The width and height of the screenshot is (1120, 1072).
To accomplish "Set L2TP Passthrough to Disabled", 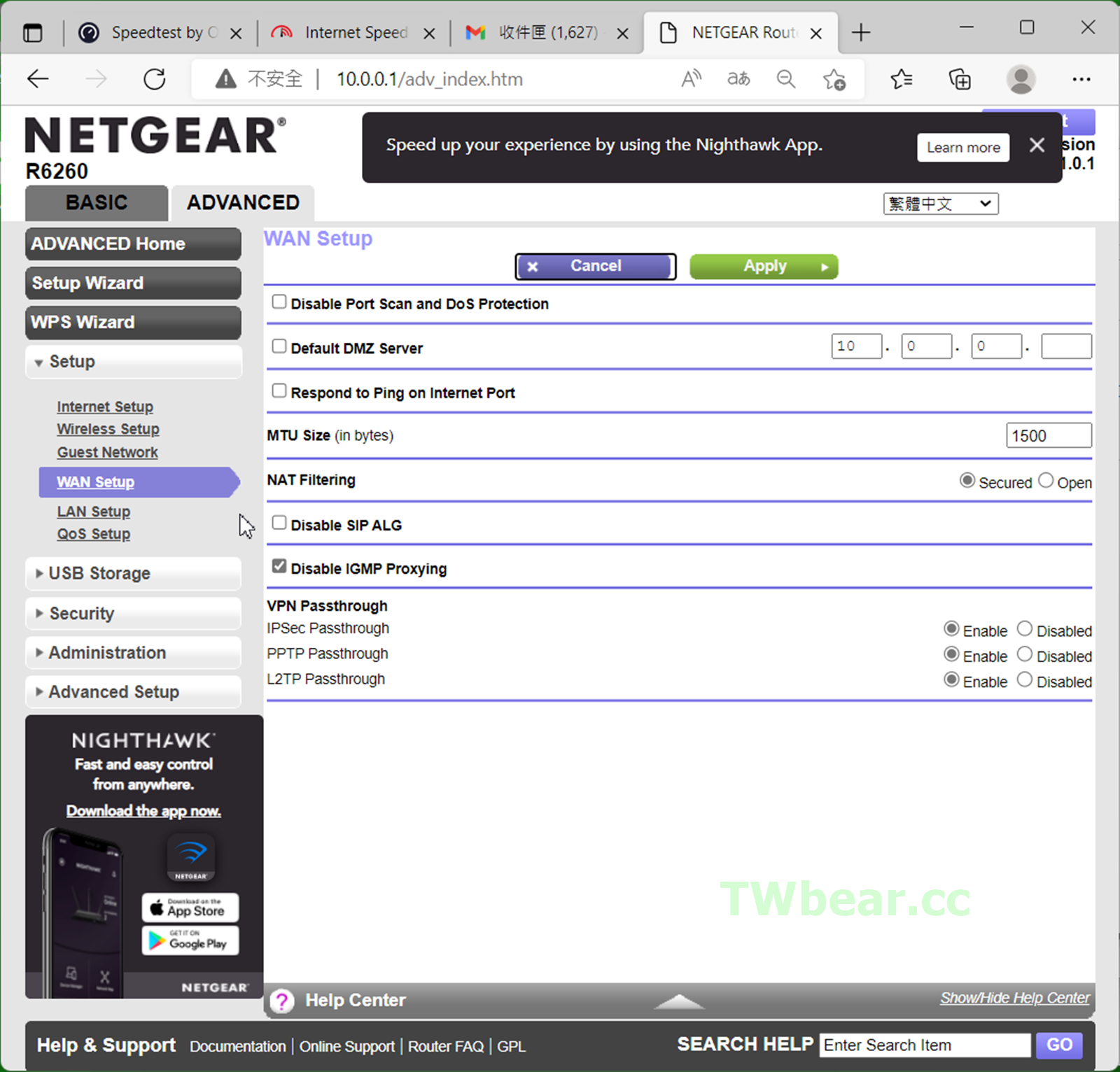I will coord(1025,679).
